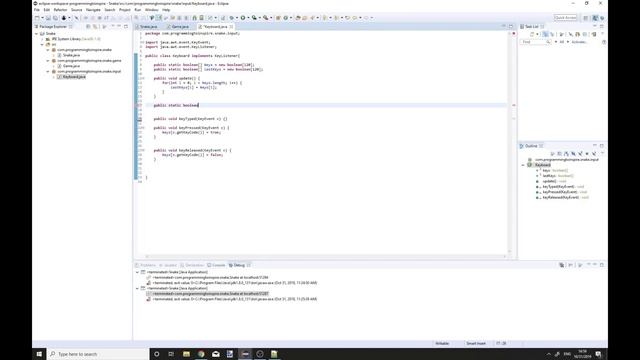This screenshot has height=360, width=640.
Task: Click the New Task icon in Task List
Action: [x=532, y=34]
